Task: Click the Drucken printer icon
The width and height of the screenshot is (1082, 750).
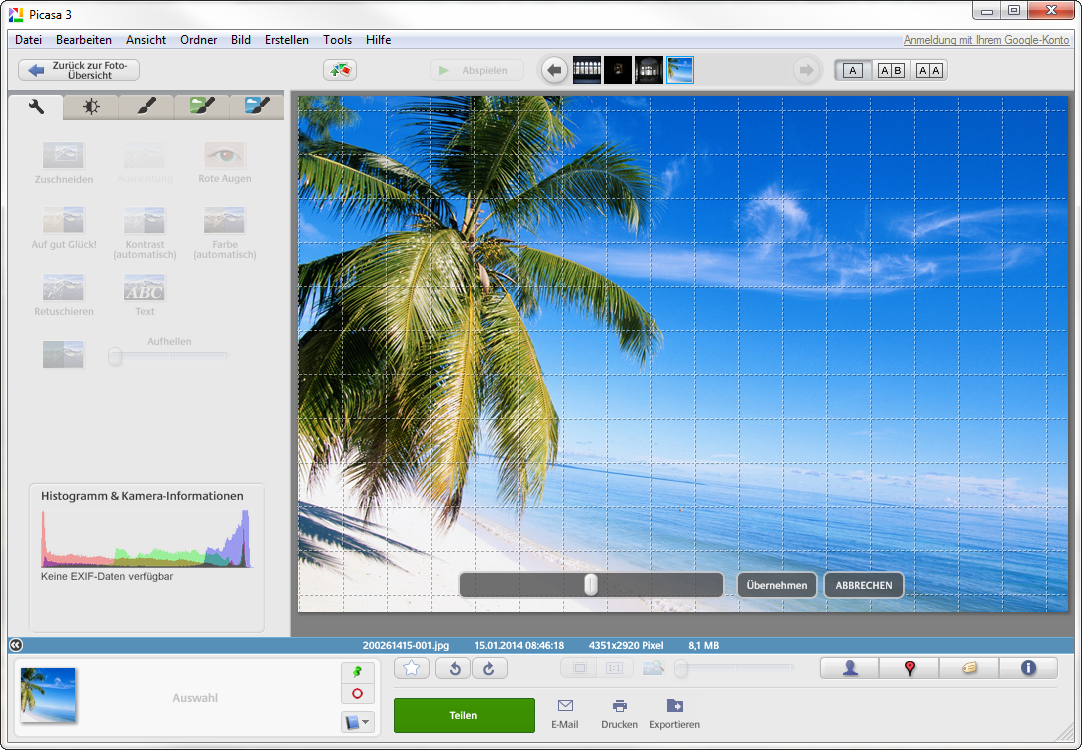Action: 620,706
